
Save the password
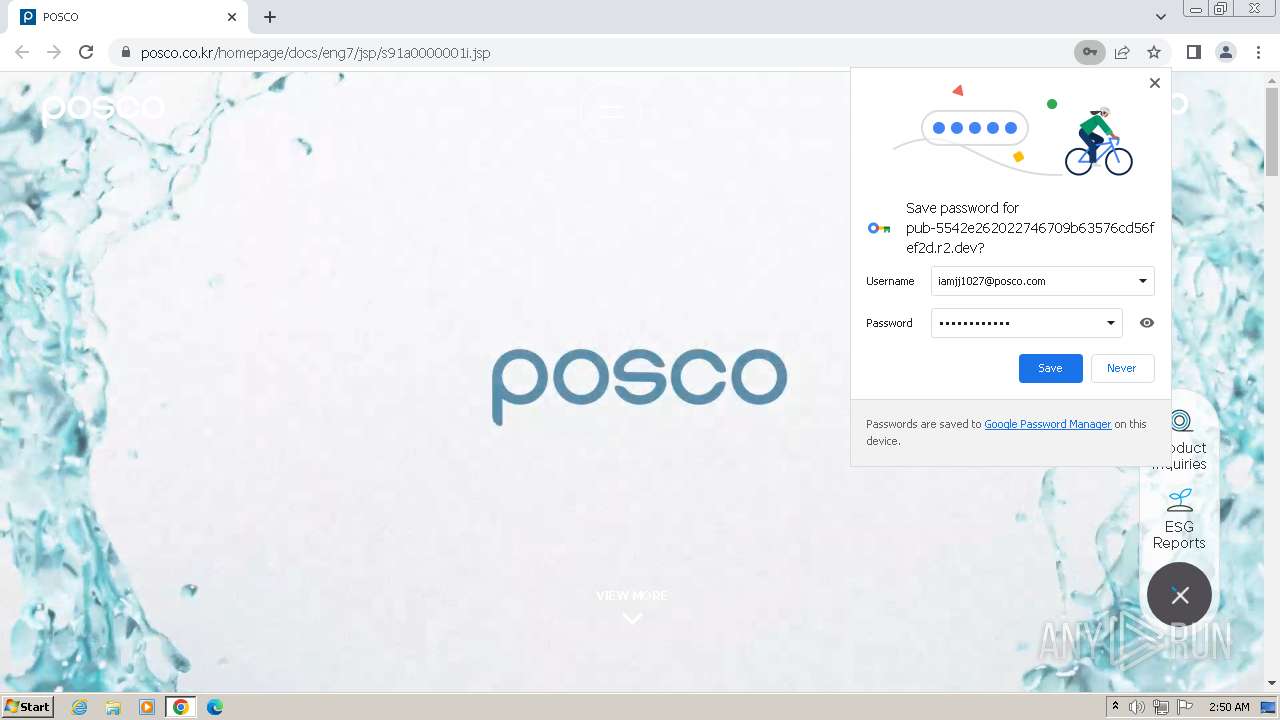click(1050, 368)
